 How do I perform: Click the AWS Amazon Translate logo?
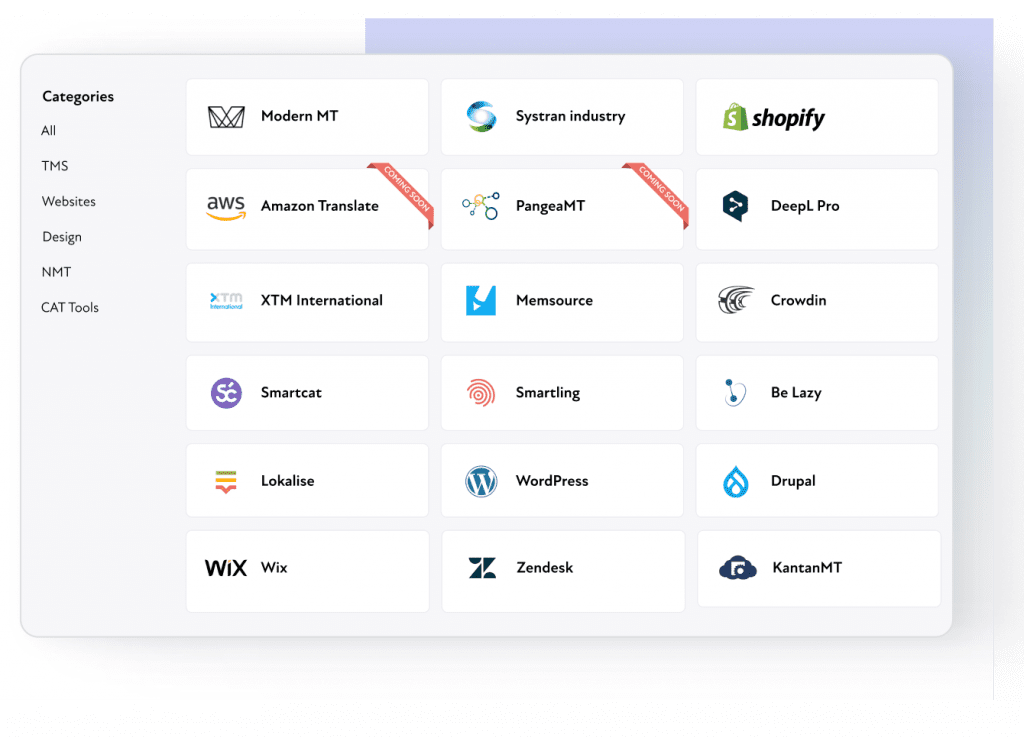[226, 208]
